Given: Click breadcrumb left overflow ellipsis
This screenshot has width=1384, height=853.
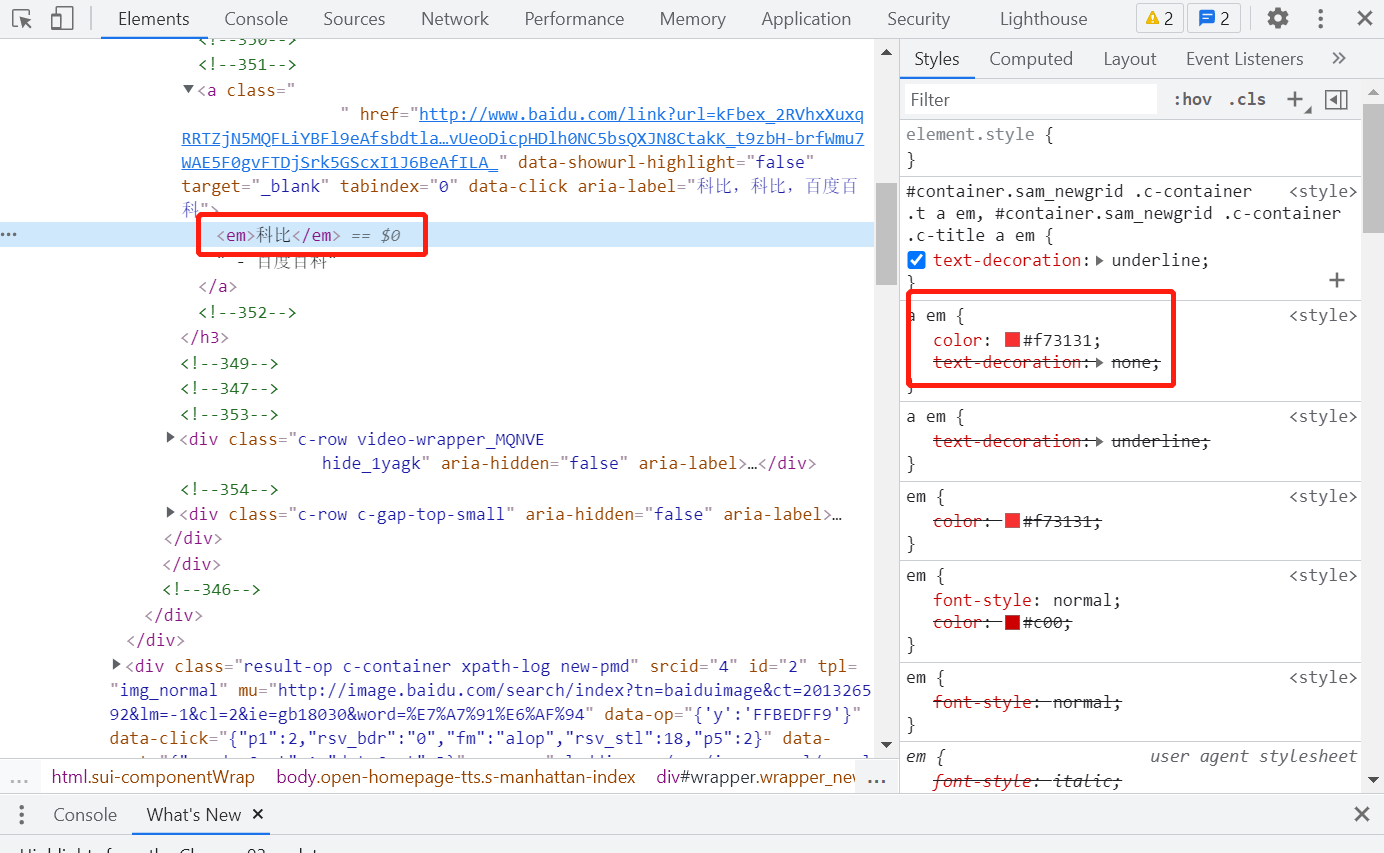Looking at the screenshot, I should pyautogui.click(x=20, y=778).
